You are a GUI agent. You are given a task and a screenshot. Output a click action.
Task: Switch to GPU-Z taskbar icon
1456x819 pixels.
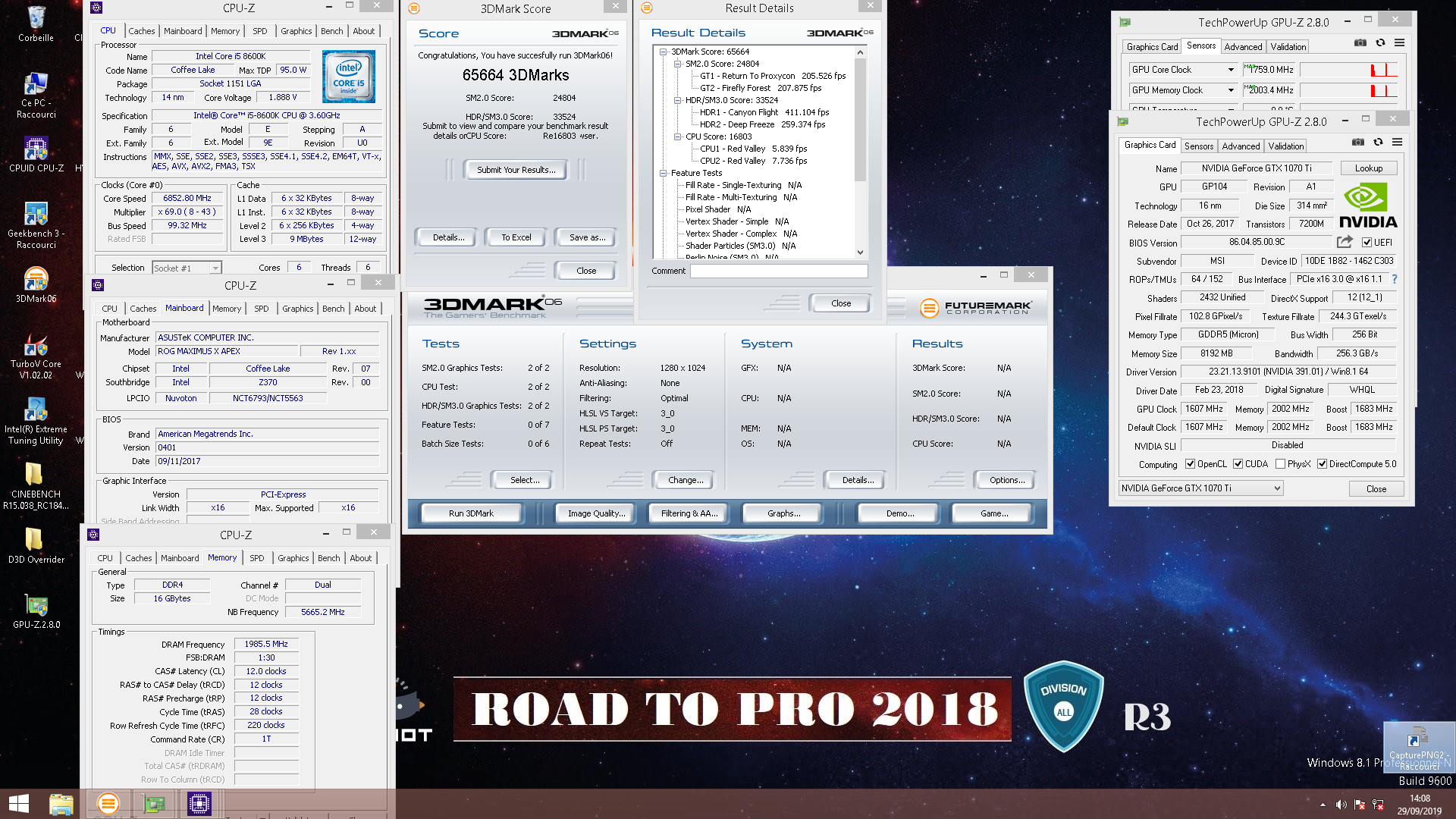pos(154,803)
